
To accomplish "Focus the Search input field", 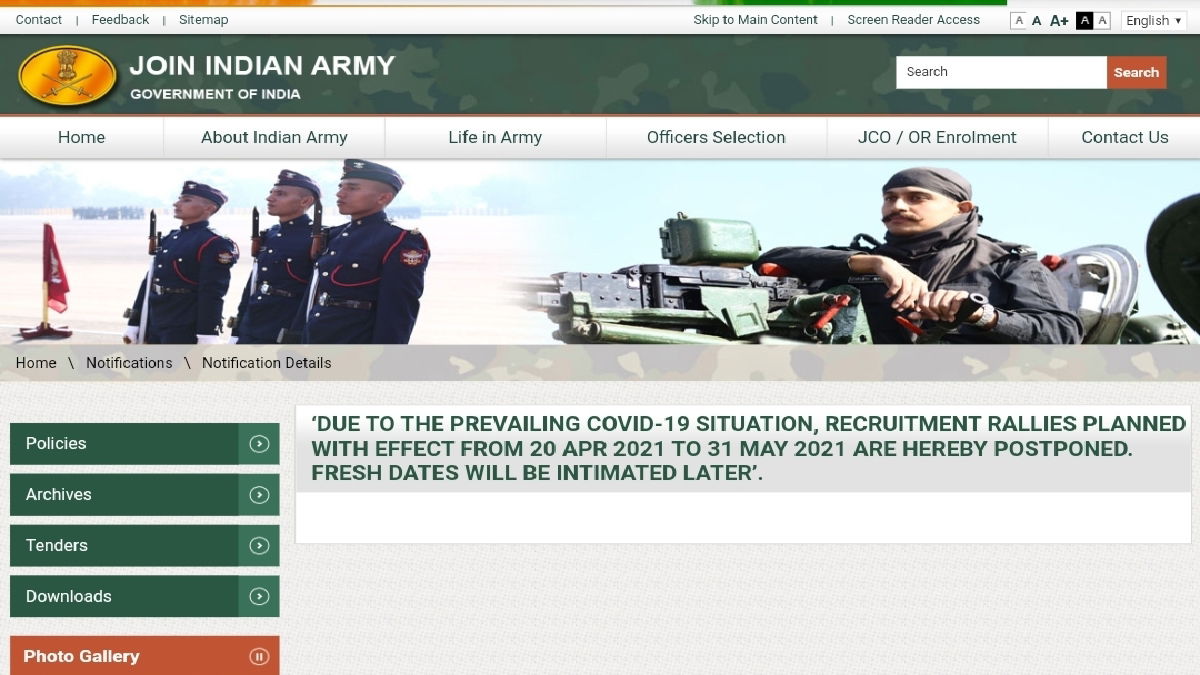I will pos(1001,72).
